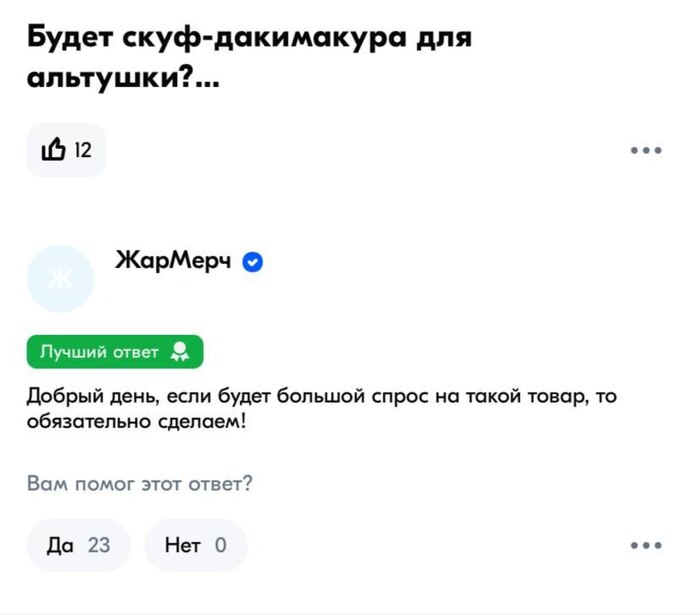Image resolution: width=700 pixels, height=615 pixels.
Task: Click the green Лучший ответ badge
Action: 114,352
